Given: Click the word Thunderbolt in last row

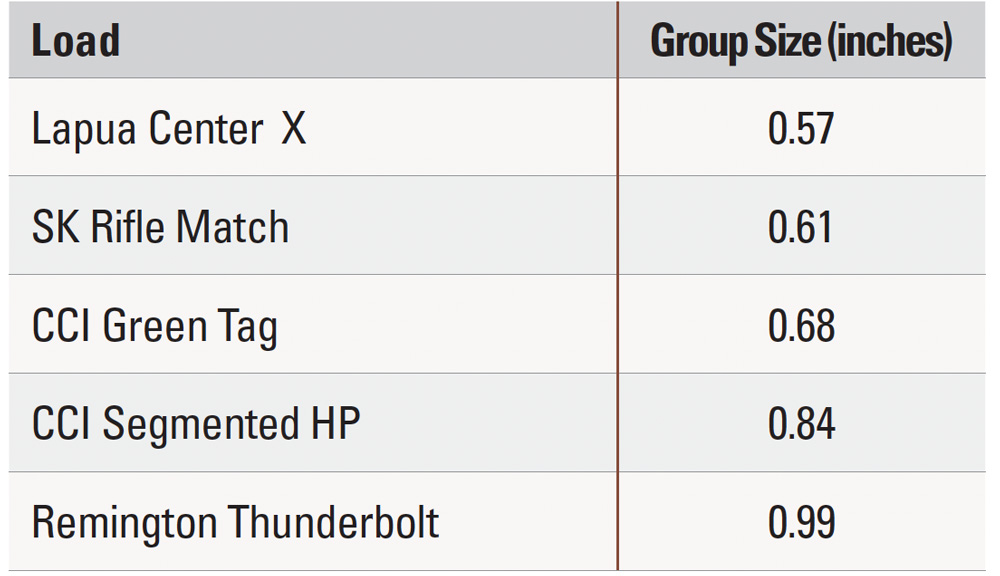Looking at the screenshot, I should click(x=334, y=522).
